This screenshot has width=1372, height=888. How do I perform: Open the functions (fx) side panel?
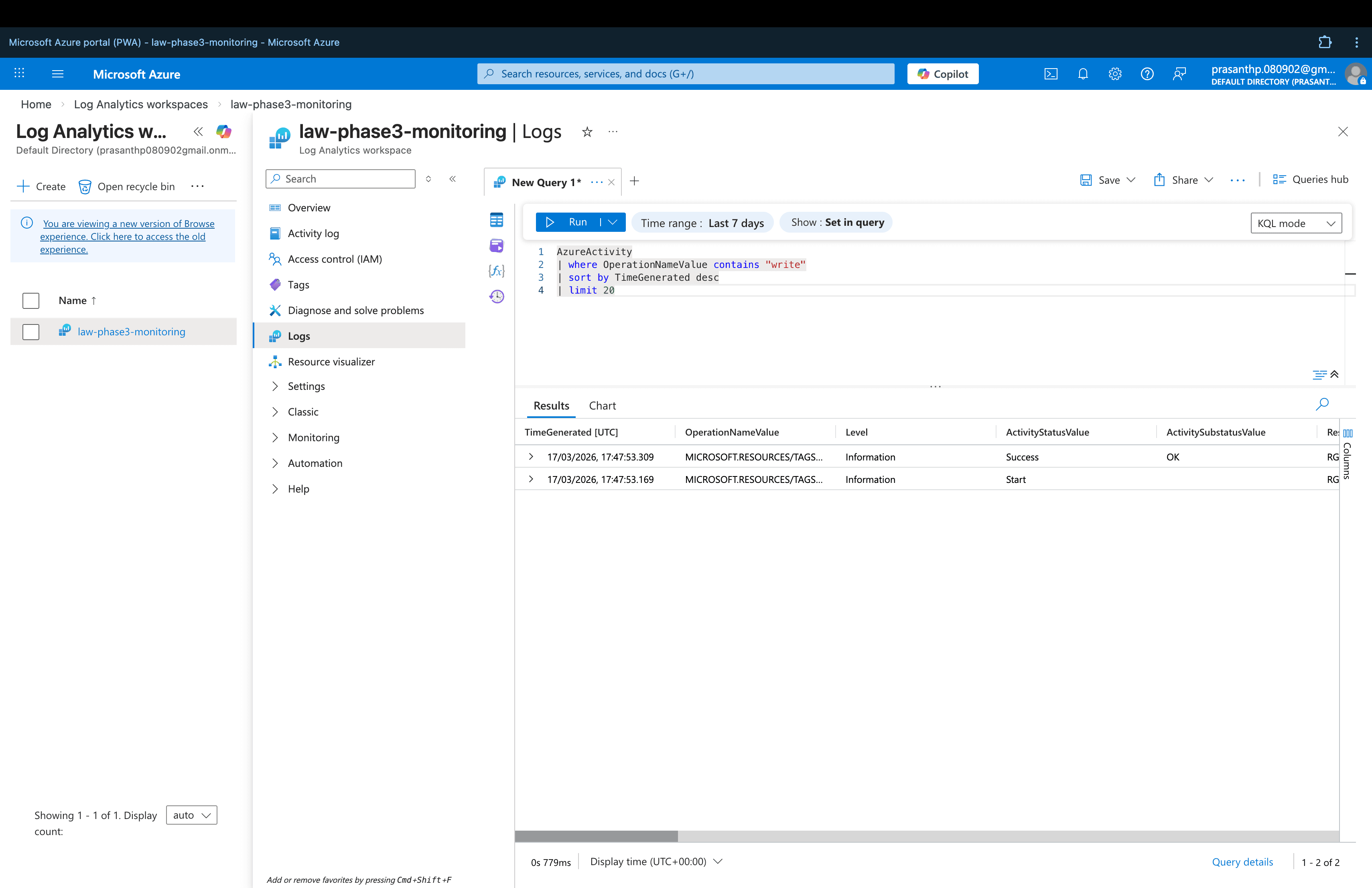click(496, 271)
